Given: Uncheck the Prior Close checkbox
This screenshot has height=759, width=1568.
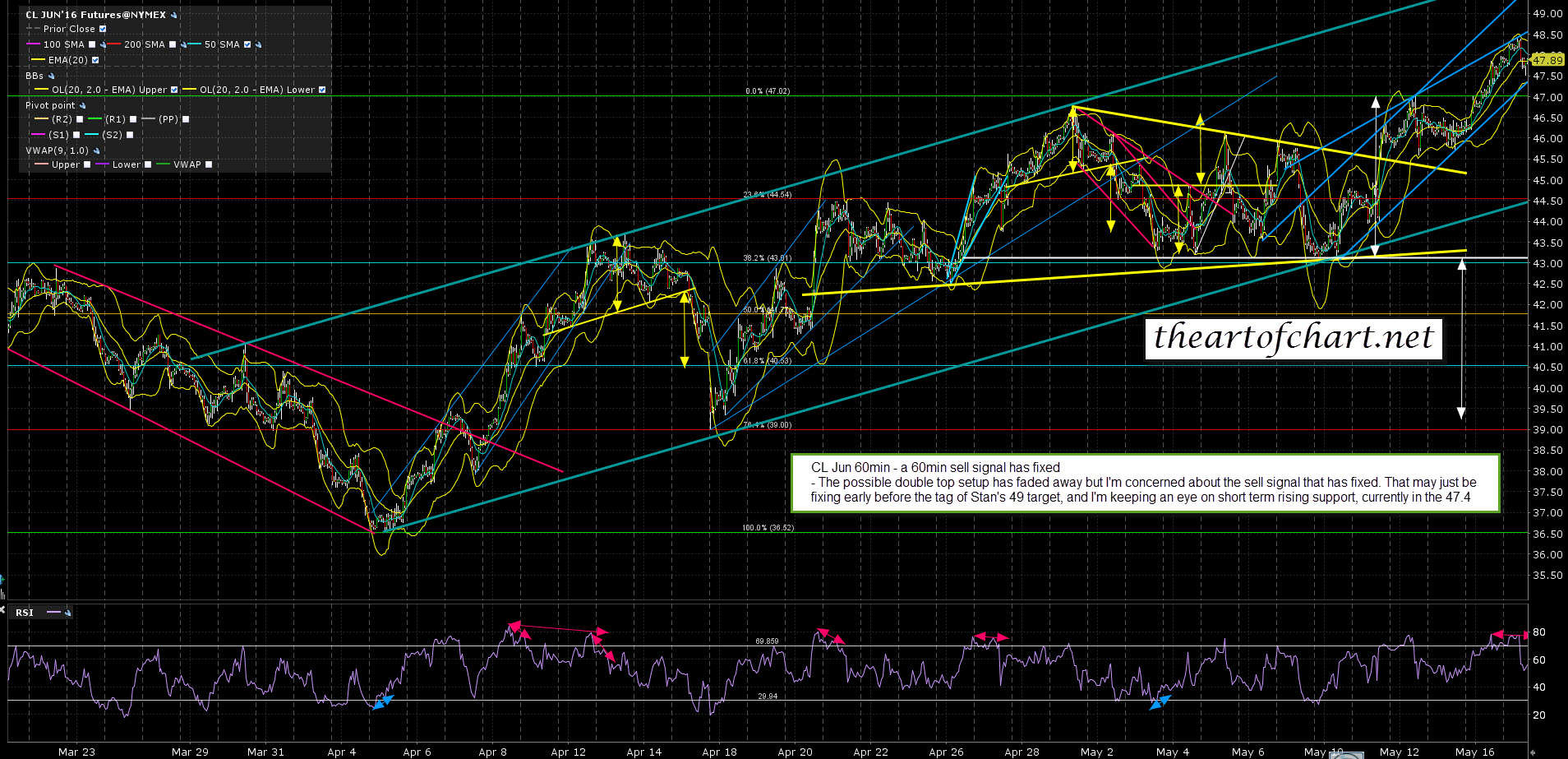Looking at the screenshot, I should (x=103, y=29).
